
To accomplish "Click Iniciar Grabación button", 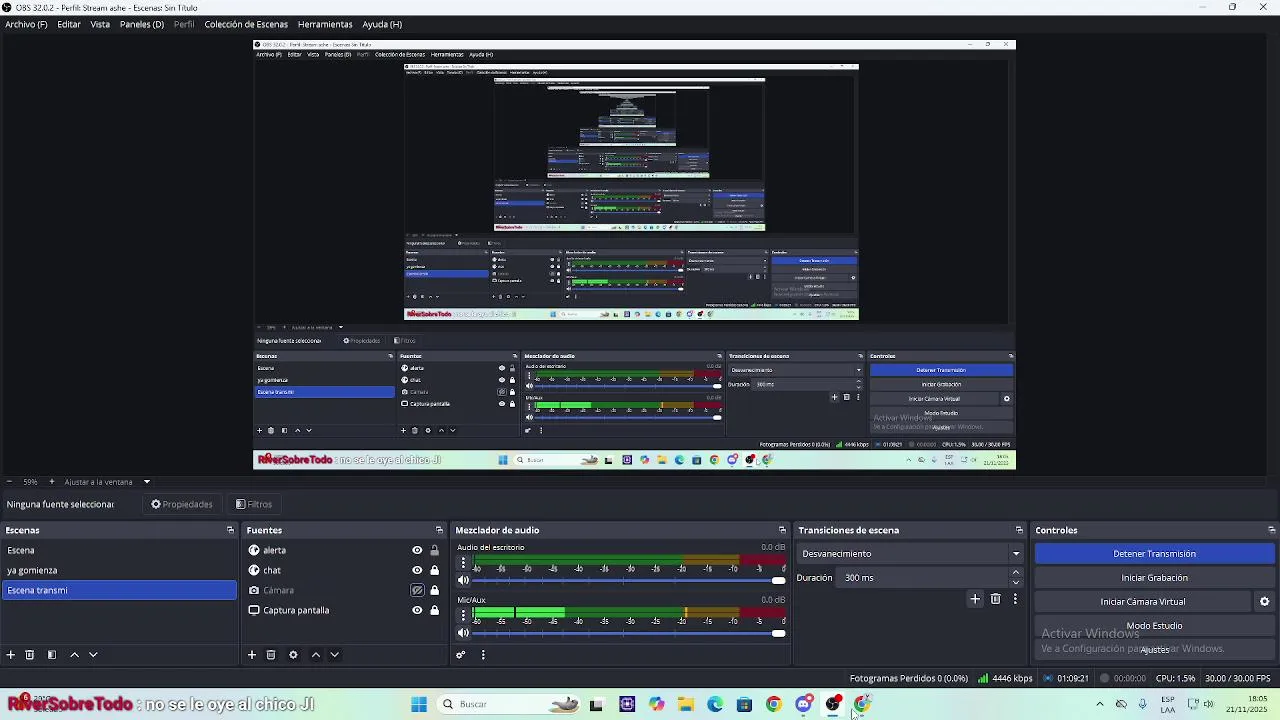I will pyautogui.click(x=1154, y=578).
